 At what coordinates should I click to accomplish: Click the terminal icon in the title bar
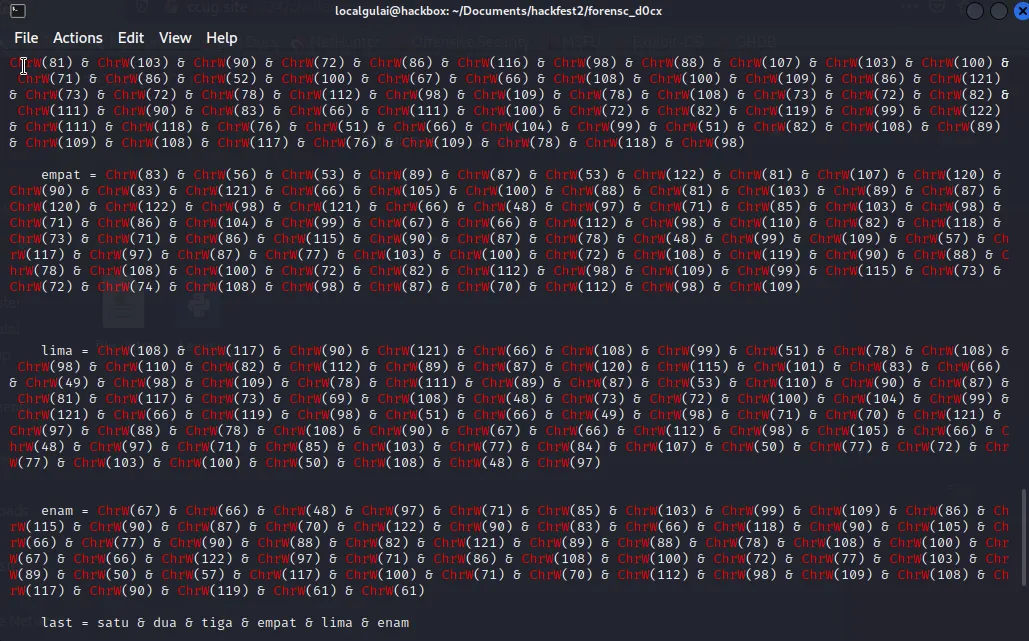14,11
